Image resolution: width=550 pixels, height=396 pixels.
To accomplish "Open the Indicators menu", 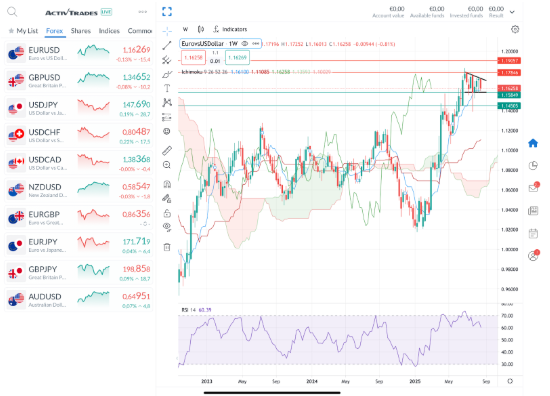I will pyautogui.click(x=230, y=29).
